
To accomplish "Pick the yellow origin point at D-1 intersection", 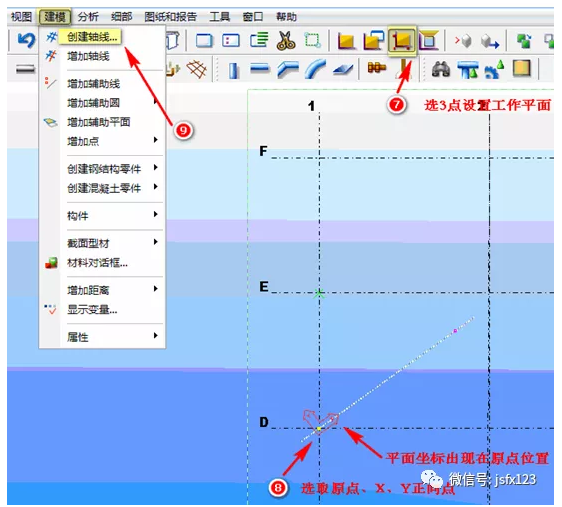I will [319, 429].
